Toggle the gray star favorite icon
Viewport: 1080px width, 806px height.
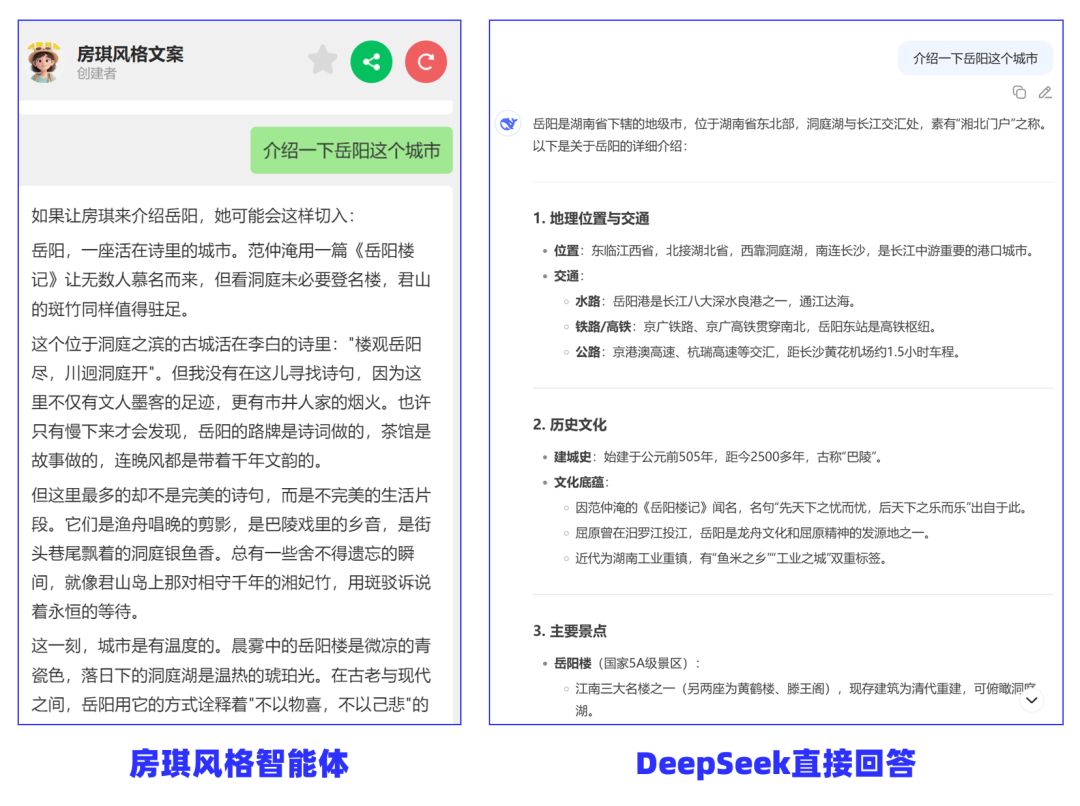click(322, 61)
